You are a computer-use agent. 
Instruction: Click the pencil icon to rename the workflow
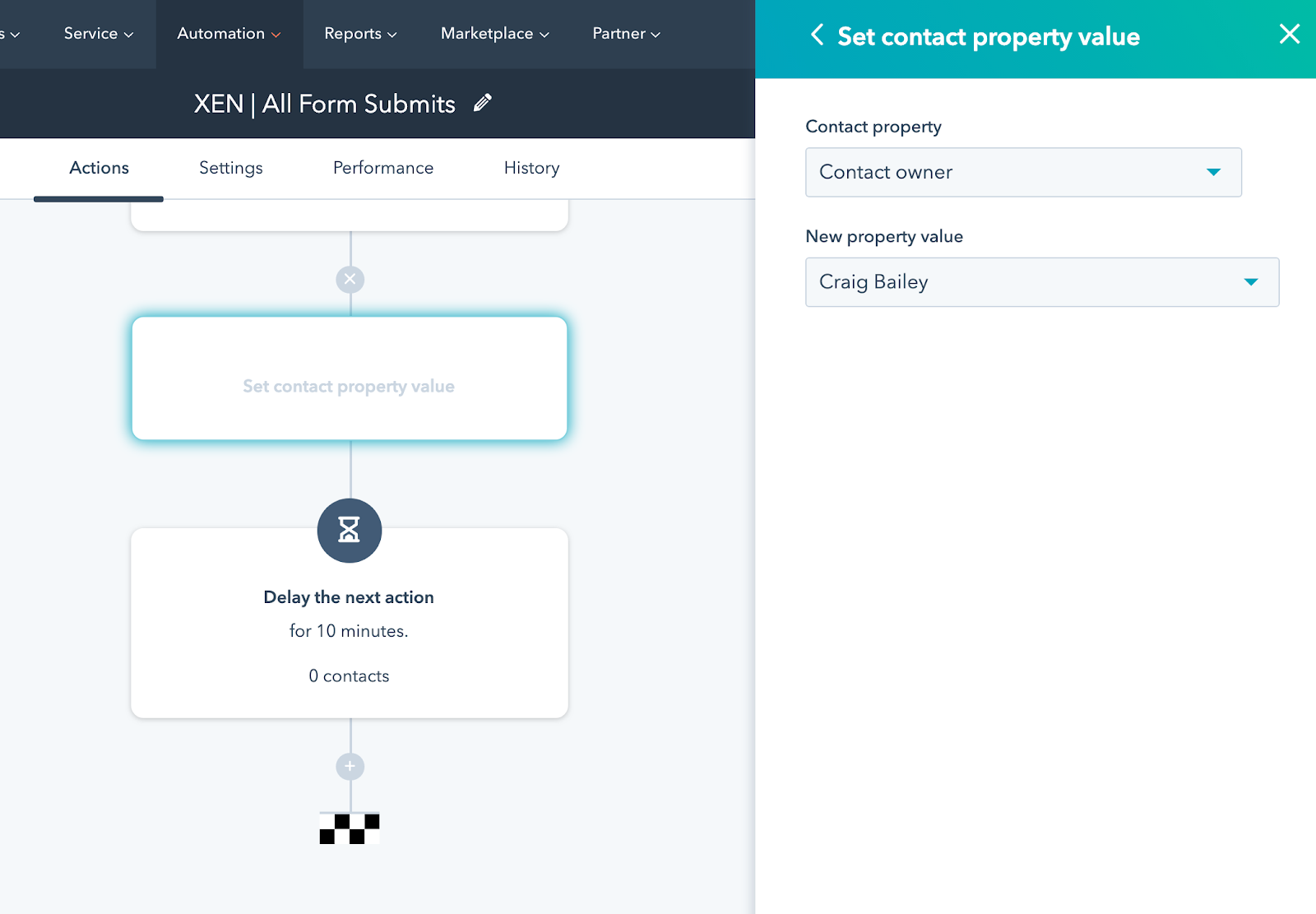(x=482, y=102)
